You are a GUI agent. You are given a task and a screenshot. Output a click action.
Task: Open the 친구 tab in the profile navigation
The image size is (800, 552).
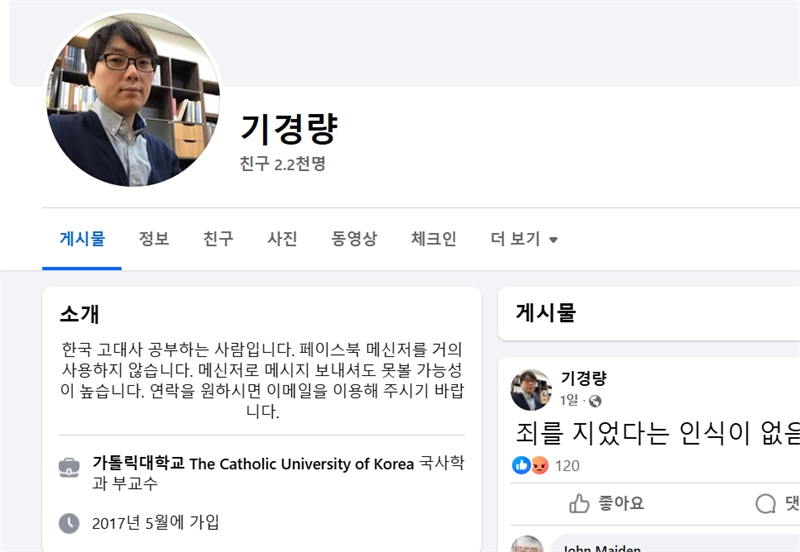218,239
